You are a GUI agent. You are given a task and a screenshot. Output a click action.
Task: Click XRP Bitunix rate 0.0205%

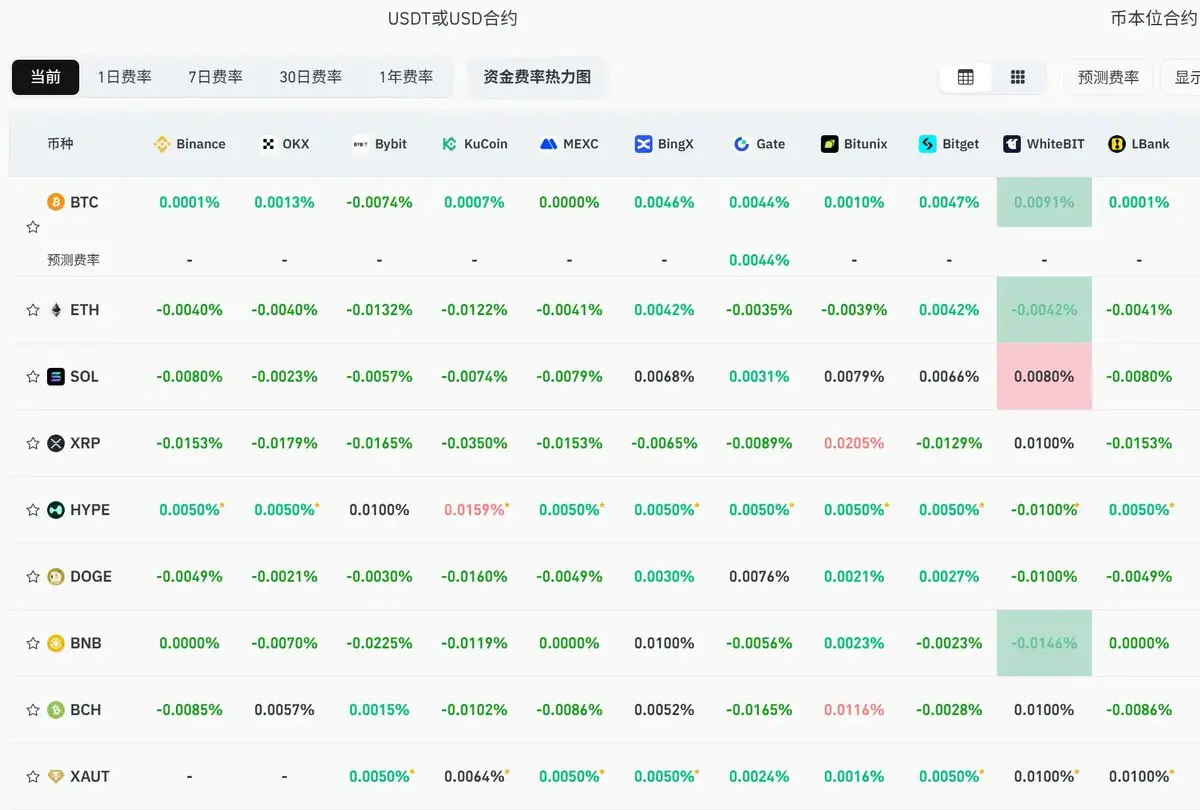(x=854, y=443)
